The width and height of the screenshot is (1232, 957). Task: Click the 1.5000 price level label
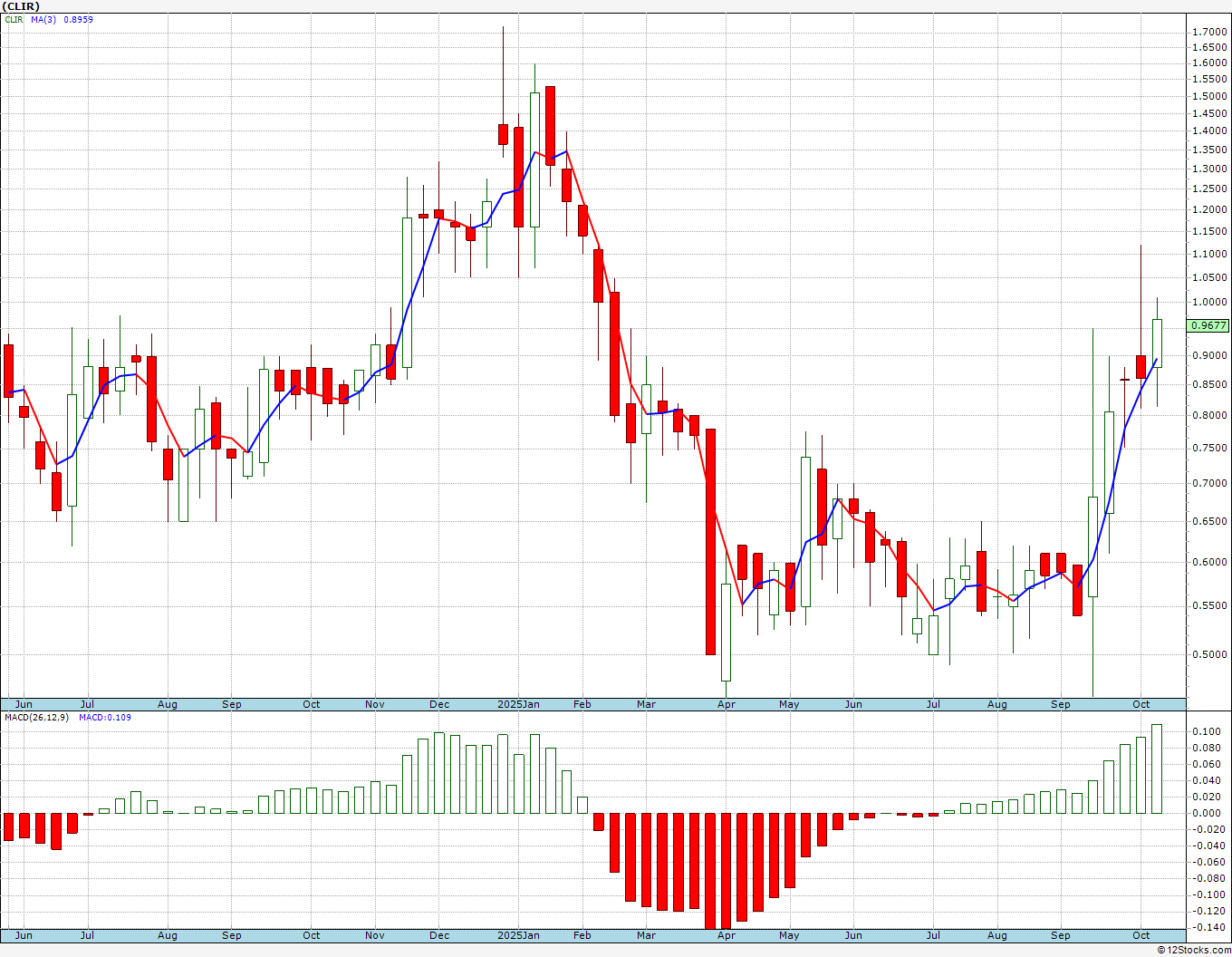point(1210,96)
